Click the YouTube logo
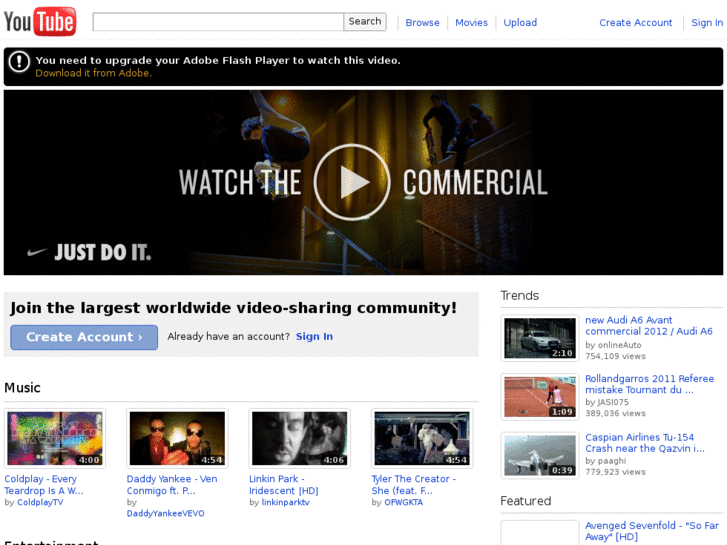The image size is (727, 545). [x=40, y=21]
